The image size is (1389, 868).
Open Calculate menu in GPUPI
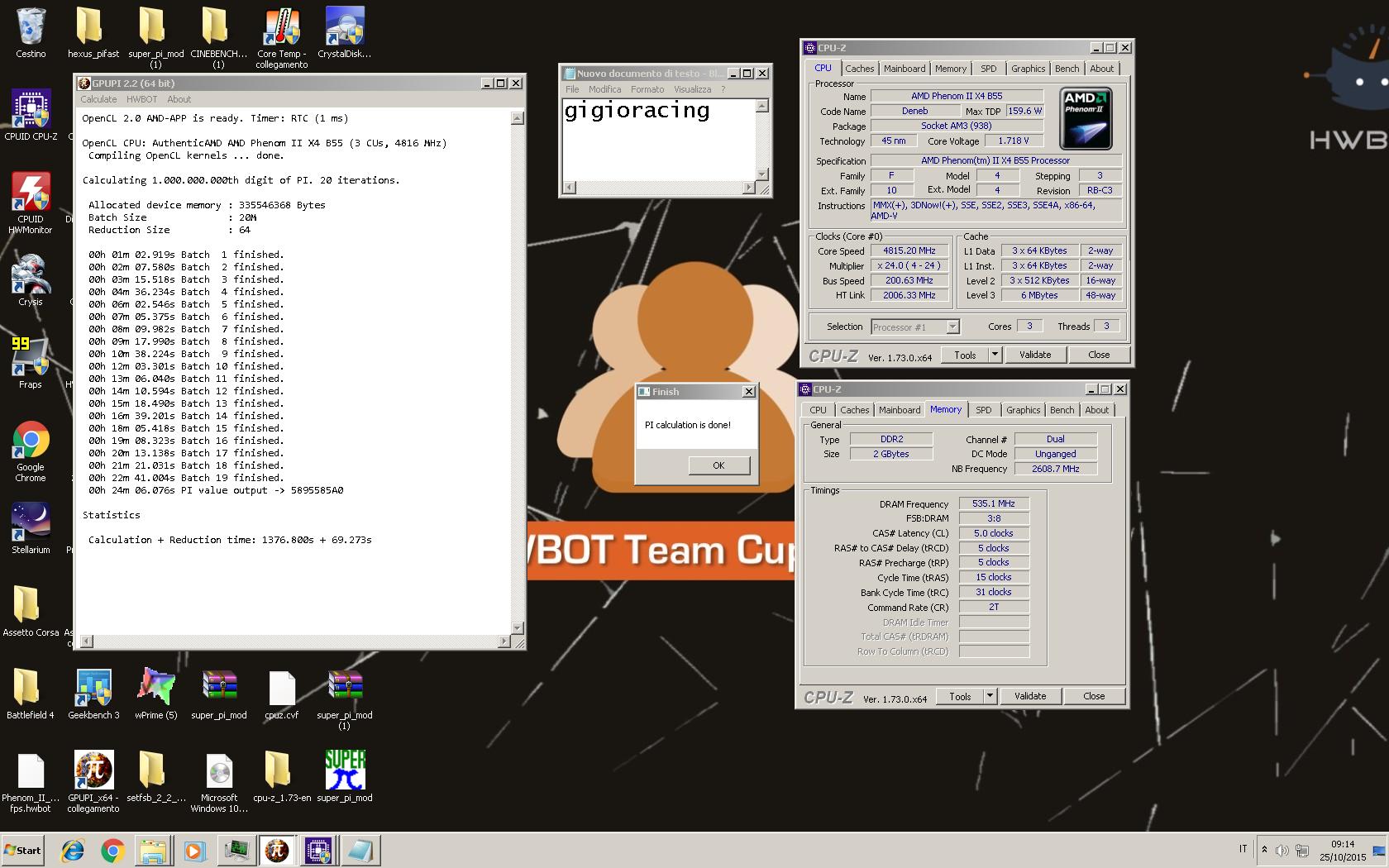98,99
